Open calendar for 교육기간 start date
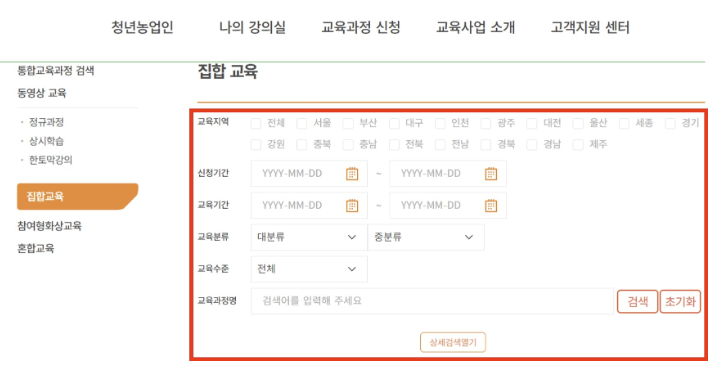Image resolution: width=725 pixels, height=372 pixels. (x=352, y=206)
